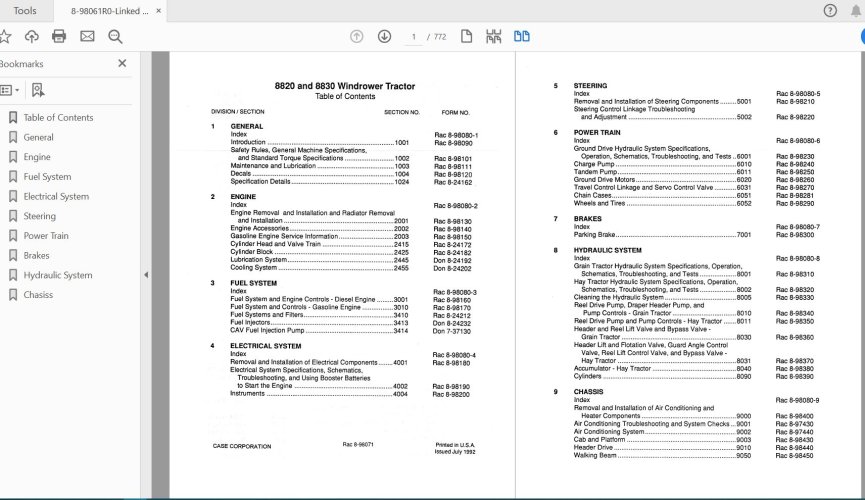
Task: Click the Introduction 1001 entry
Action: [x=319, y=142]
